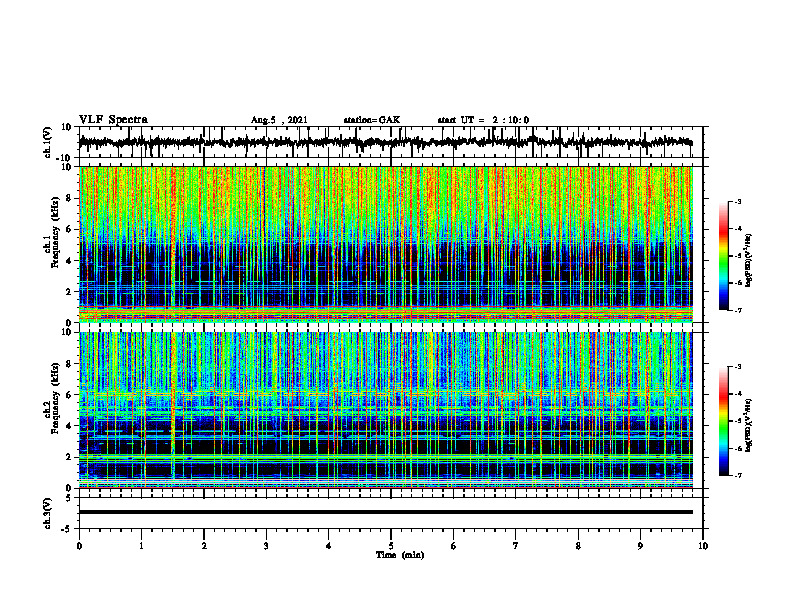Click the "6" kHz tick of ch.1 frequency axis
Screen dimensions: 792x612
69,229
